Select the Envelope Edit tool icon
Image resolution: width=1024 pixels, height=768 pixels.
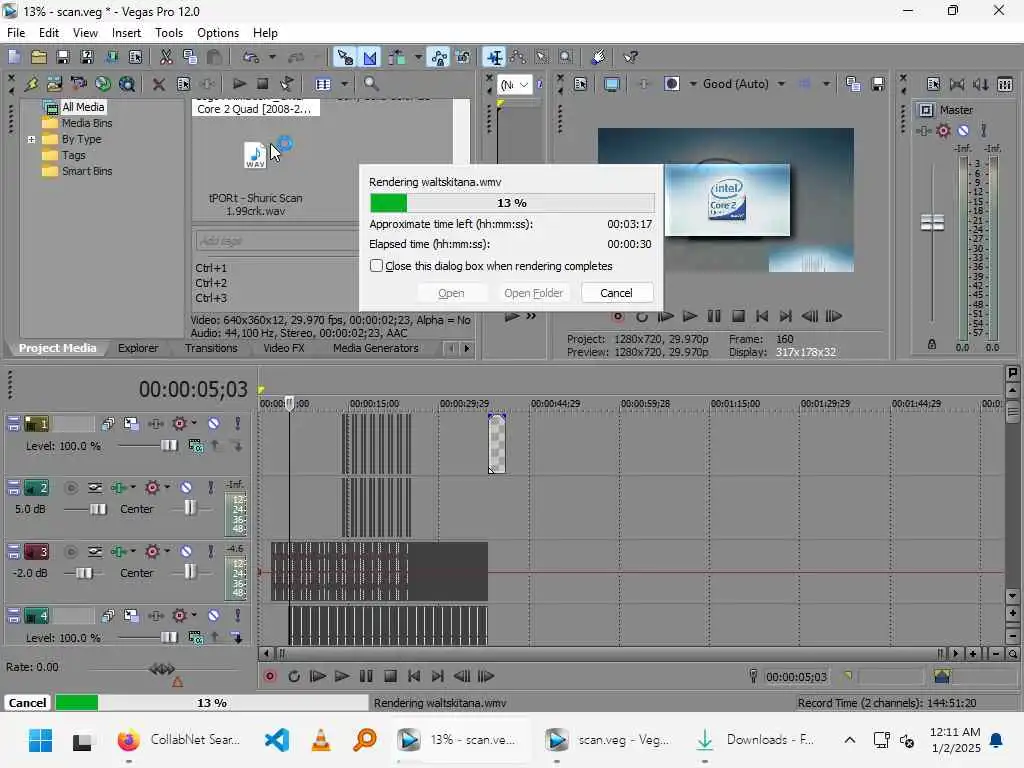pos(518,57)
